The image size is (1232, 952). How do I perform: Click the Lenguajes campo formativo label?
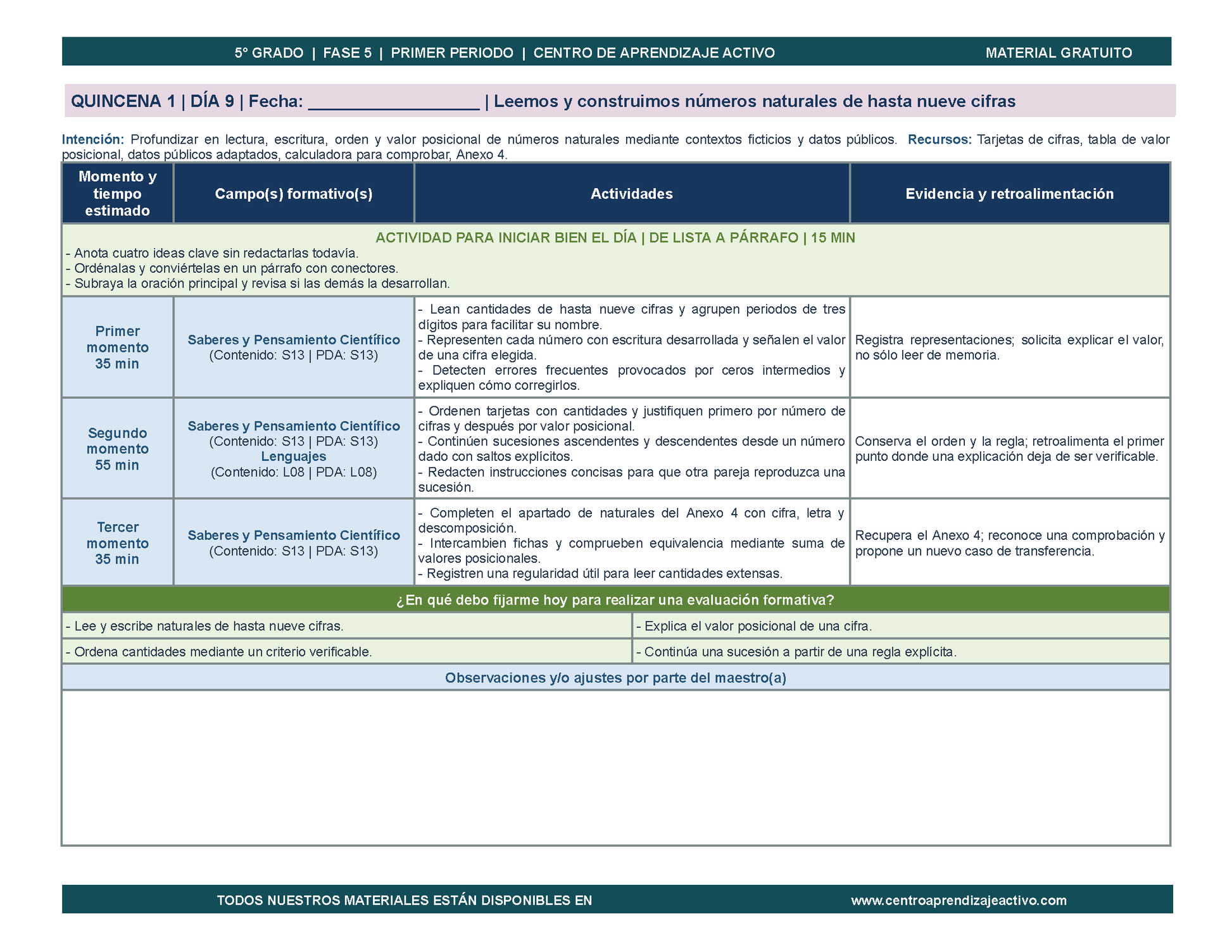pos(294,456)
